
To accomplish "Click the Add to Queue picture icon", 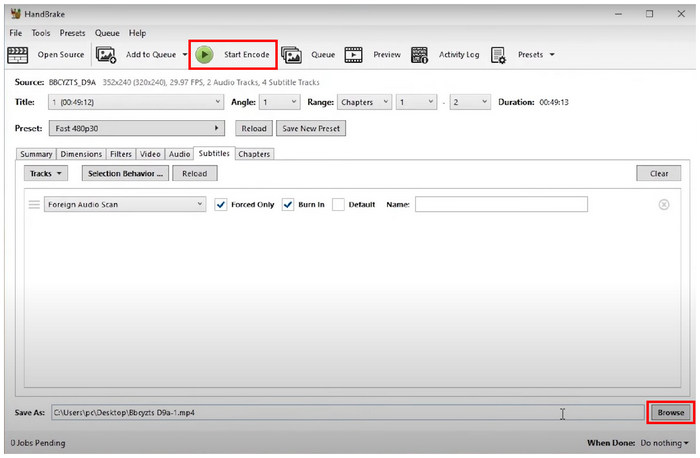I will (x=106, y=55).
